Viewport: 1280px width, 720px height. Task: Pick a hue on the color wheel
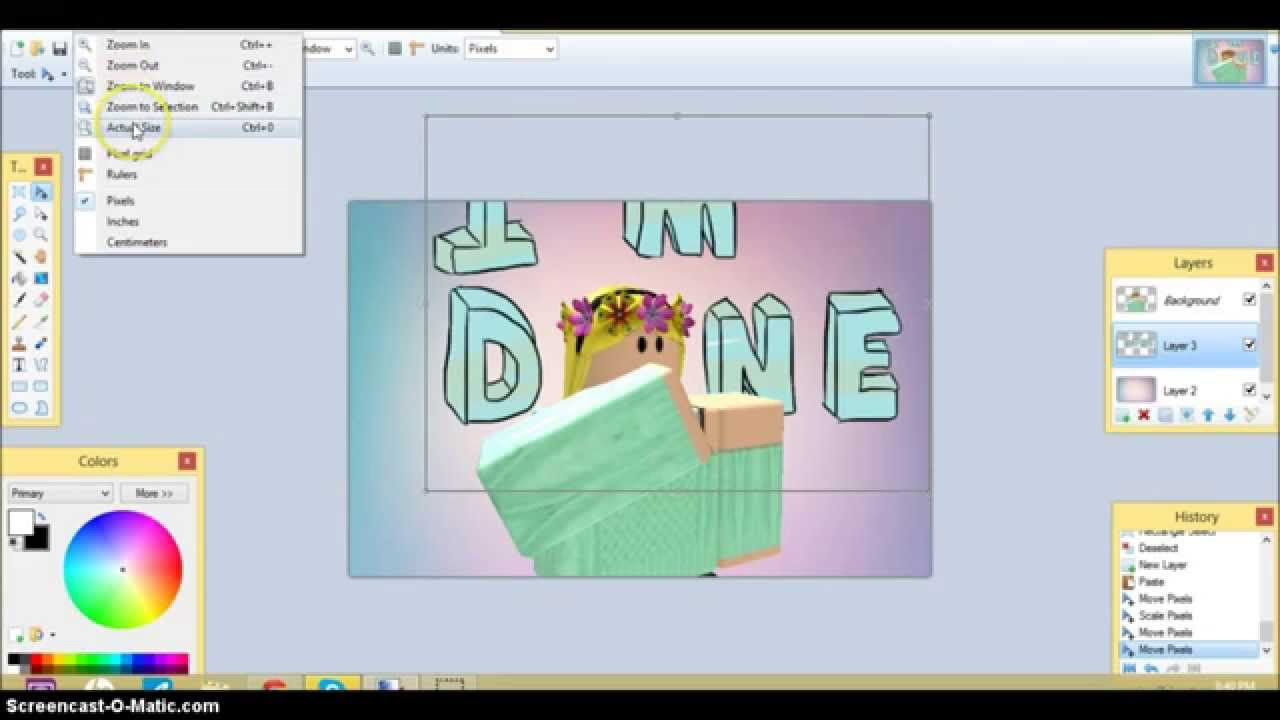click(x=123, y=570)
